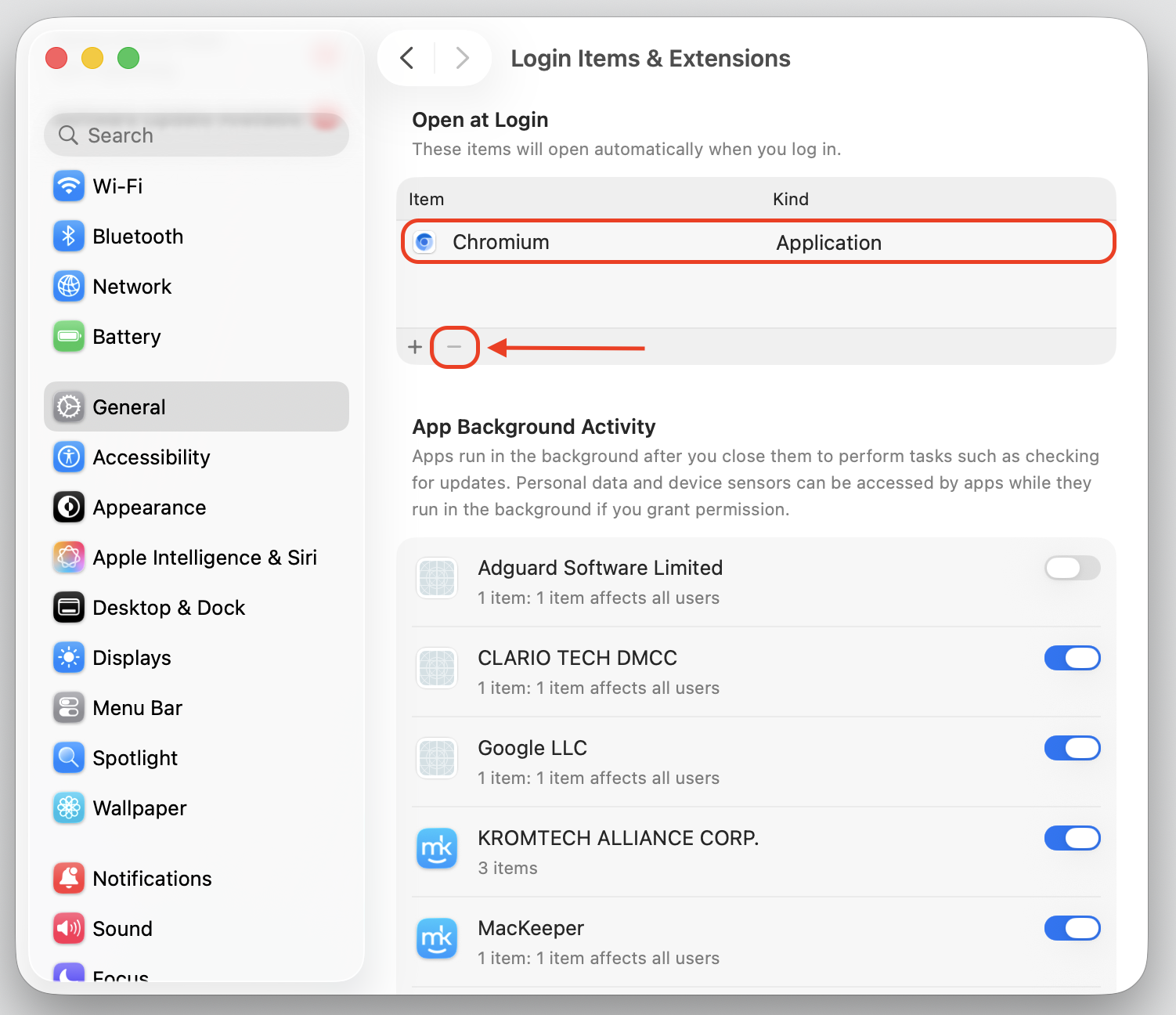Viewport: 1176px width, 1015px height.
Task: Open Bluetooth settings pane
Action: [197, 237]
